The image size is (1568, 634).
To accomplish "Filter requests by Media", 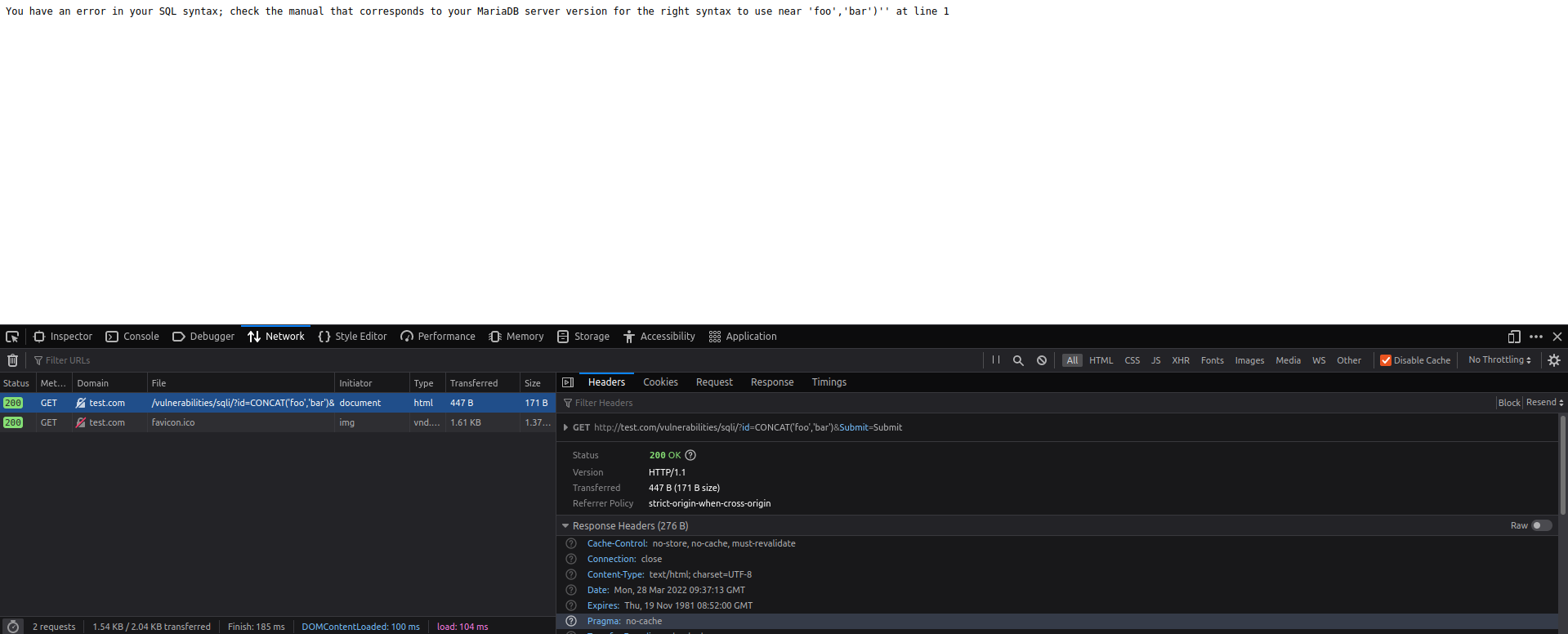I will click(x=1288, y=360).
